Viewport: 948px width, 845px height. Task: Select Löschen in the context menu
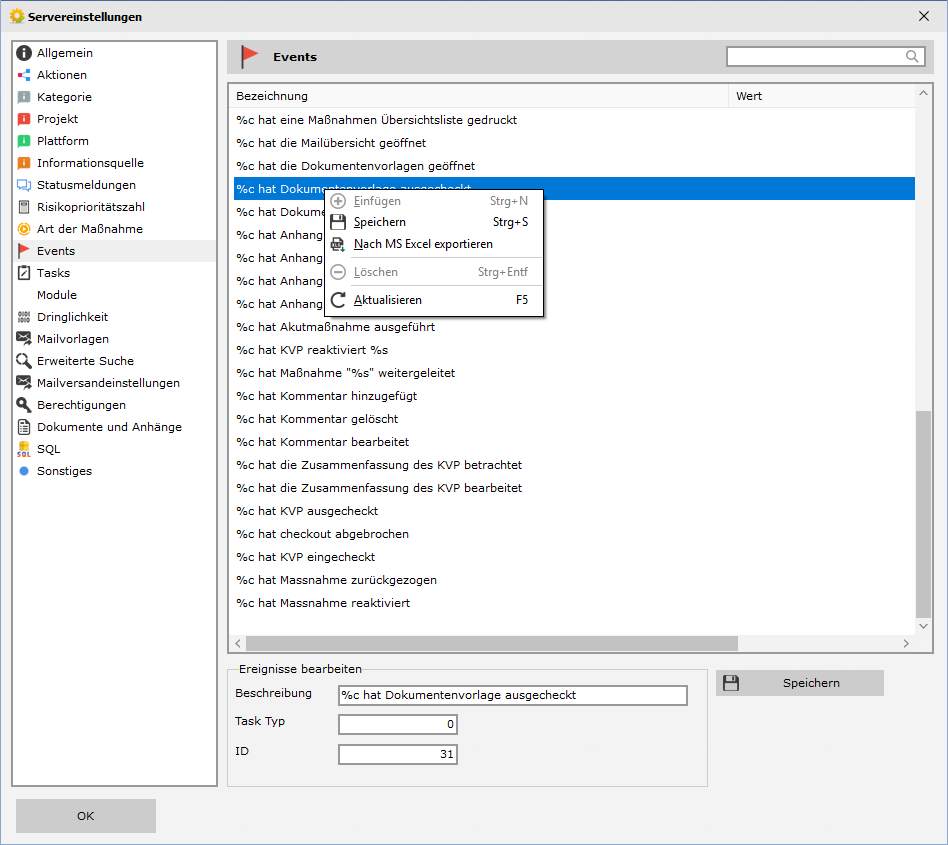tap(433, 272)
